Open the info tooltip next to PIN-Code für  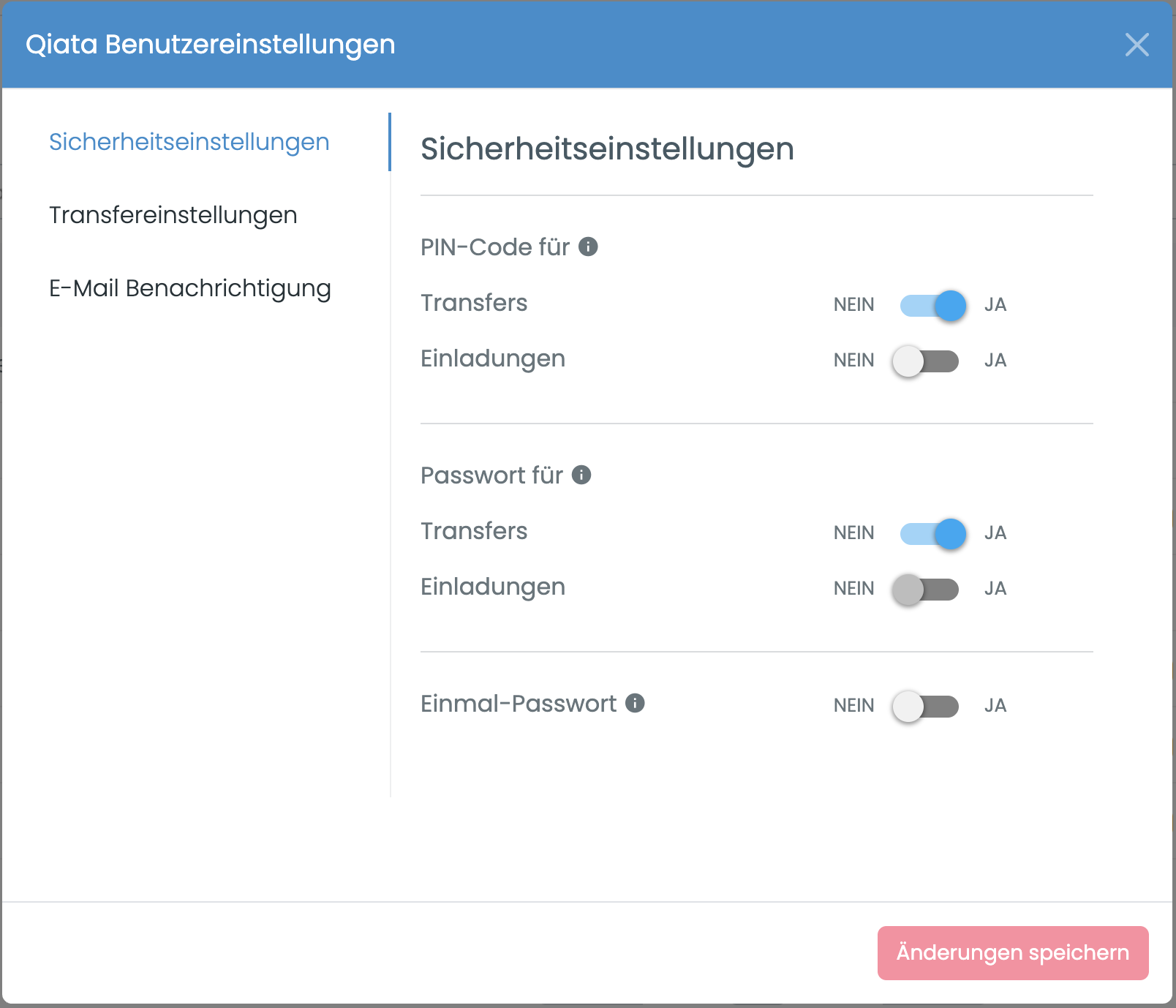(x=589, y=247)
